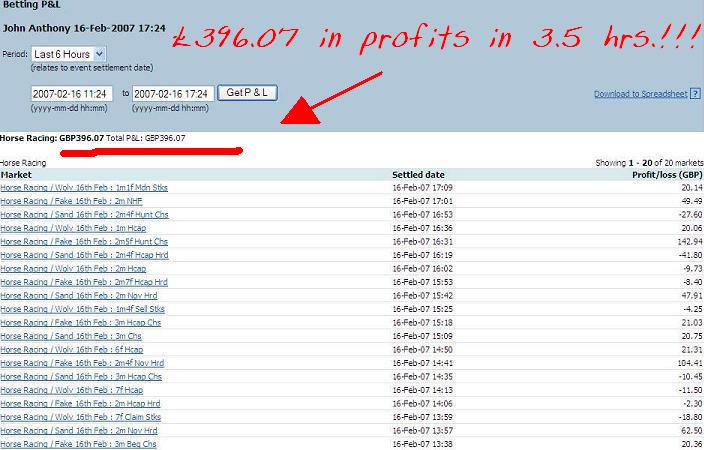This screenshot has width=704, height=450.
Task: Click the Horse Racing: GBP396.07 summary text
Action: [52, 138]
